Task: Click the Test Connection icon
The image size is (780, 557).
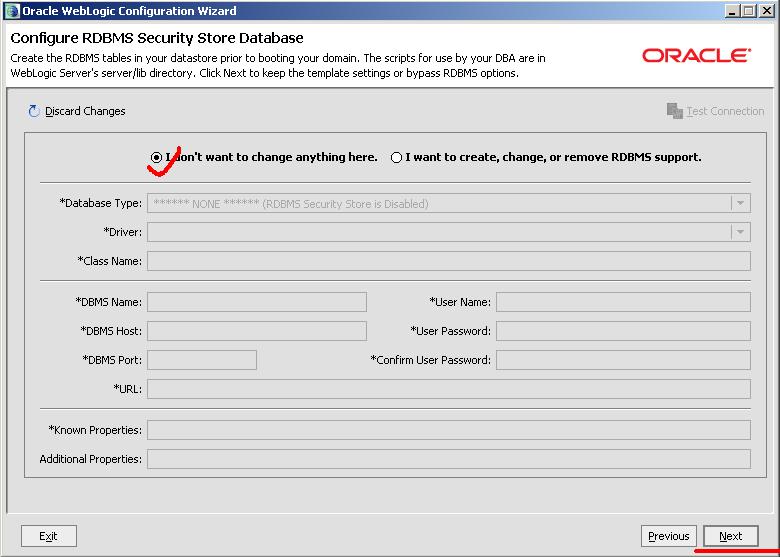Action: (675, 111)
